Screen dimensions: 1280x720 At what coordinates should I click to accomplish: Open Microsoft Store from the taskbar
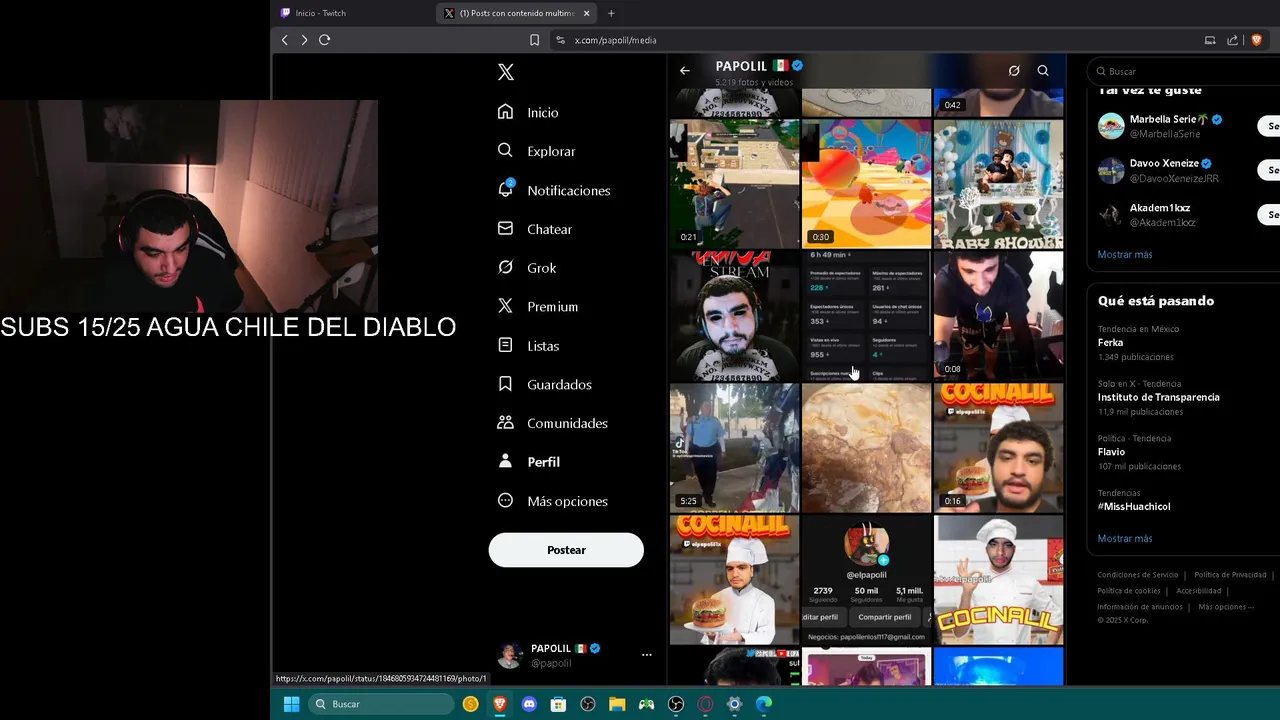558,704
